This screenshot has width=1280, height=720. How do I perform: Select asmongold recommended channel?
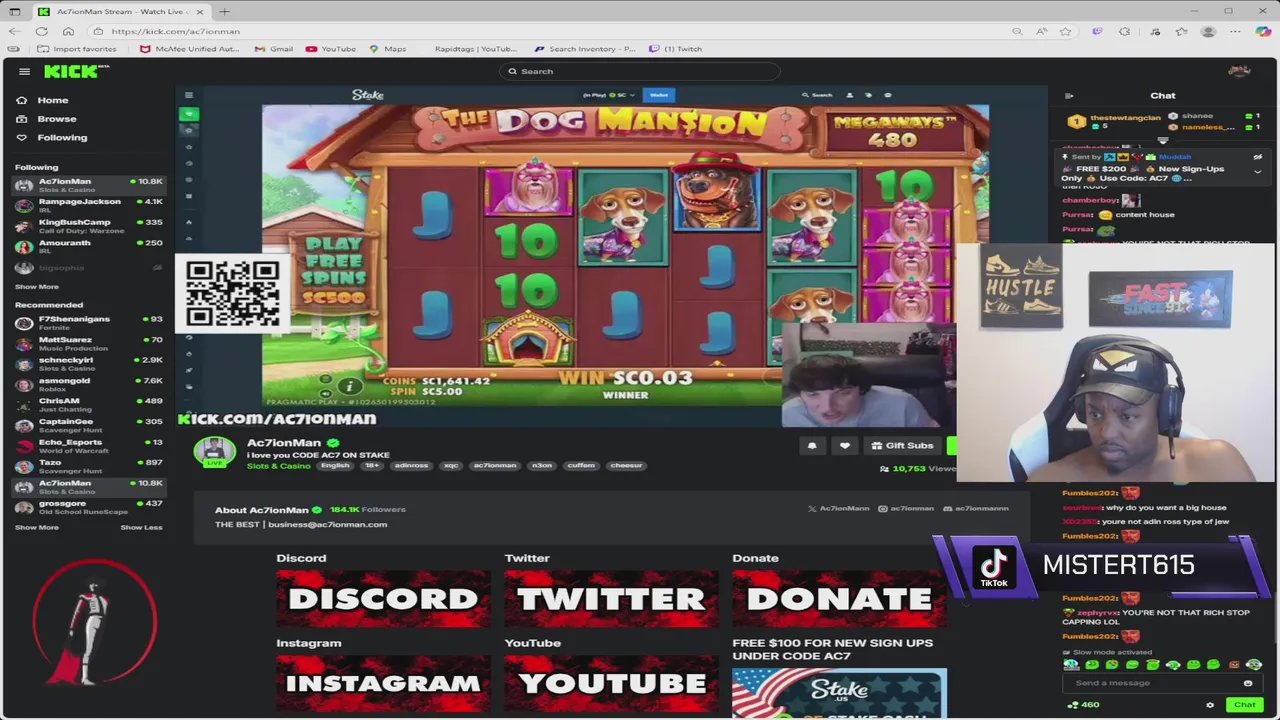[x=88, y=384]
